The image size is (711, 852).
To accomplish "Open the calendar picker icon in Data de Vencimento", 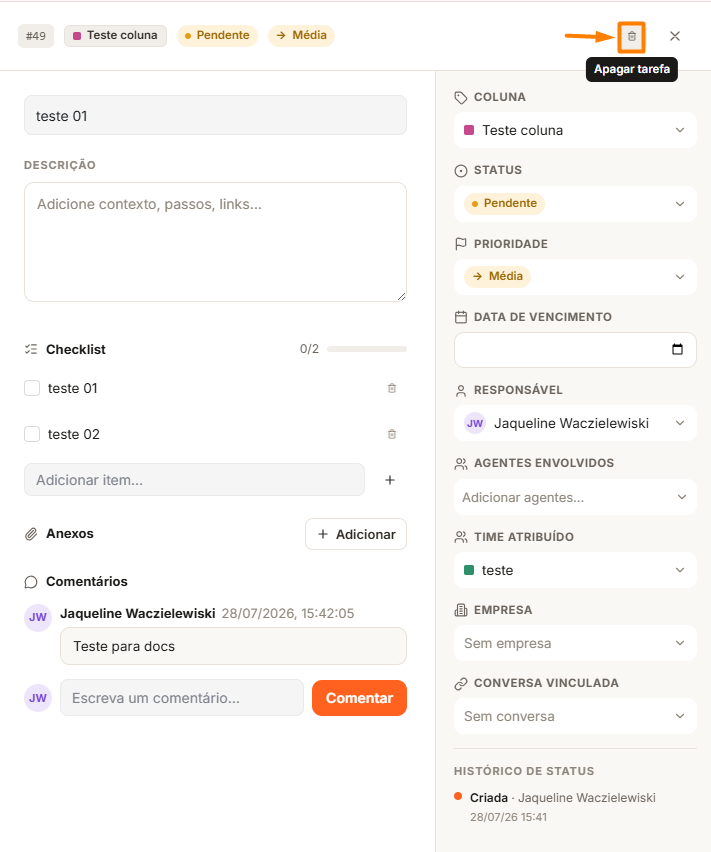I will coord(677,349).
